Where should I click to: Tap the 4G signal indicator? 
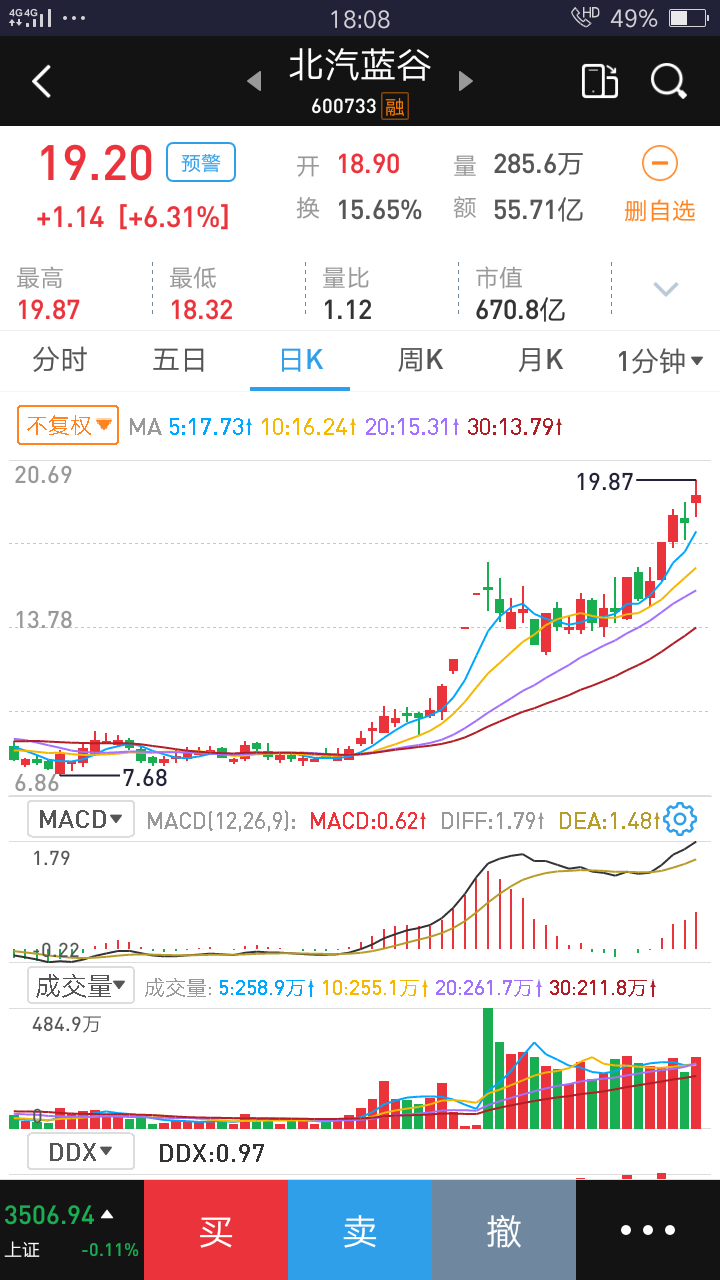pyautogui.click(x=31, y=17)
